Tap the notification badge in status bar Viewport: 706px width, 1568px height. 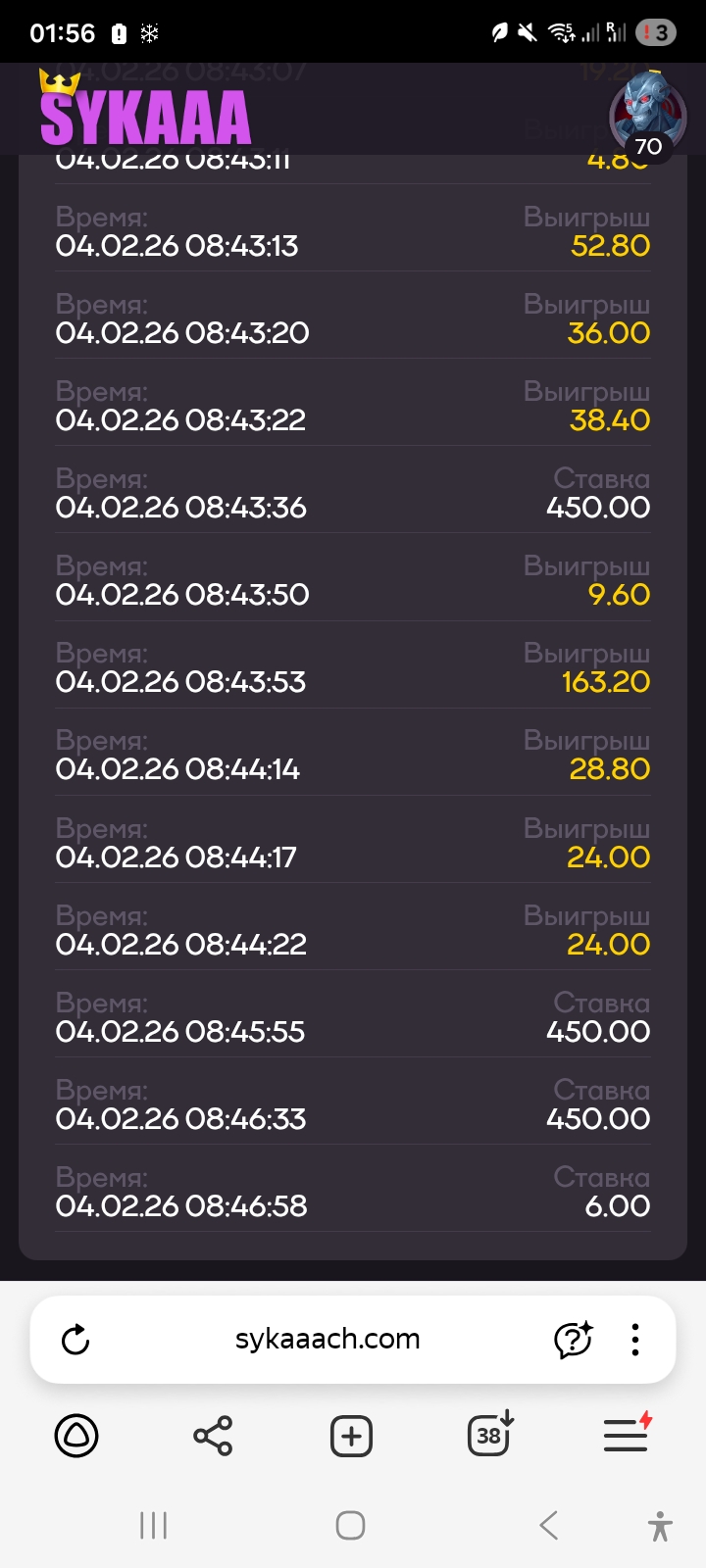pyautogui.click(x=656, y=33)
